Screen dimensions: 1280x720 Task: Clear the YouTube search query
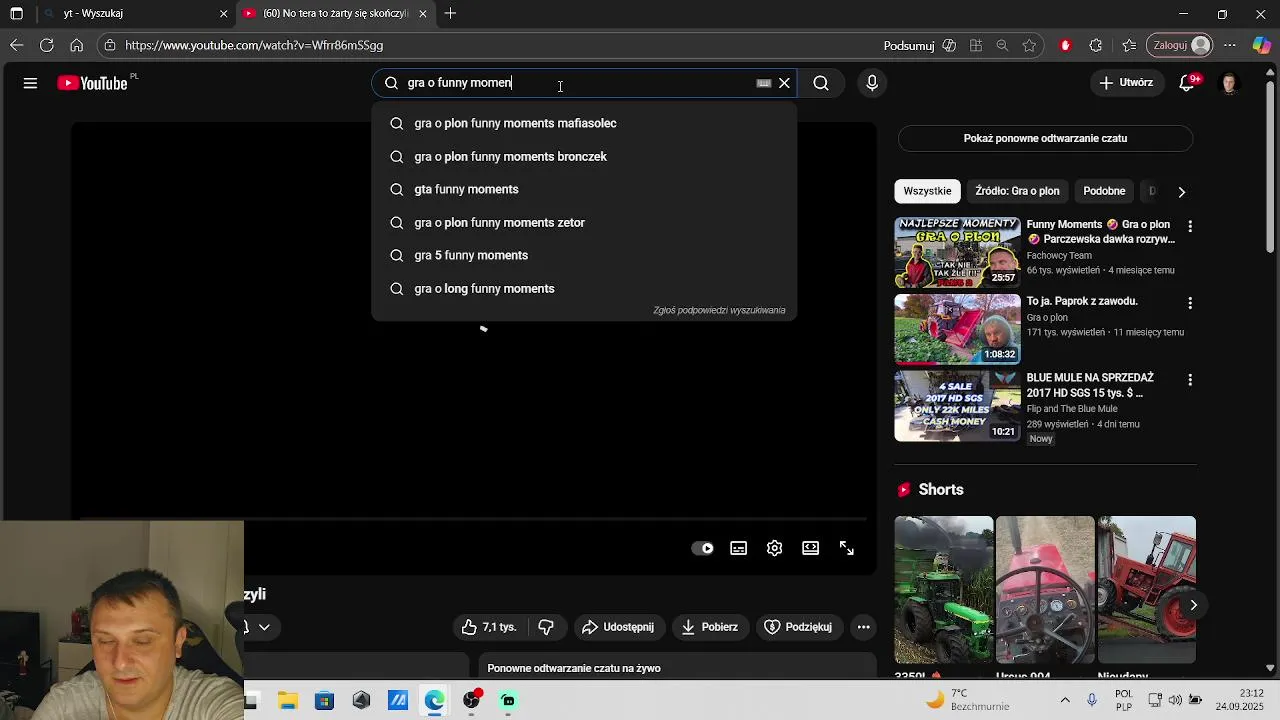(785, 83)
